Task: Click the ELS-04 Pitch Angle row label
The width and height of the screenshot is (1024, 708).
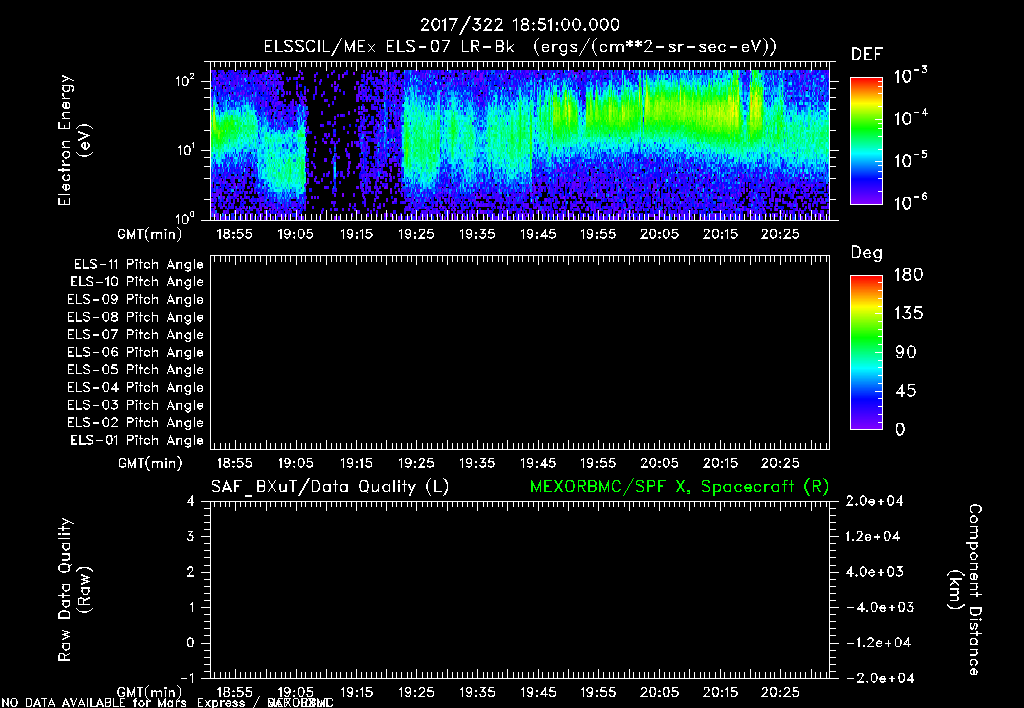Action: click(136, 388)
